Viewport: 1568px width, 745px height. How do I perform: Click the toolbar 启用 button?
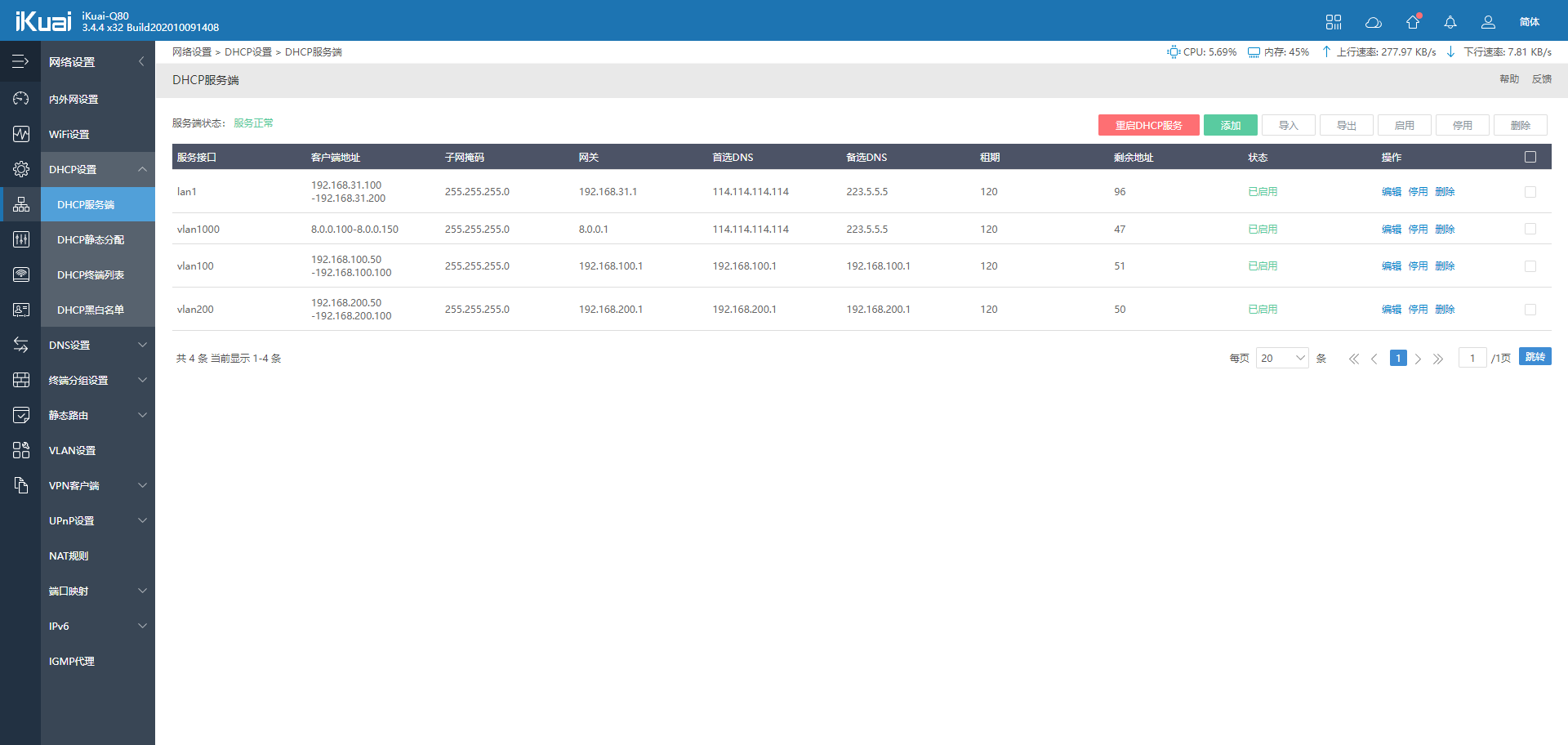click(x=1405, y=125)
